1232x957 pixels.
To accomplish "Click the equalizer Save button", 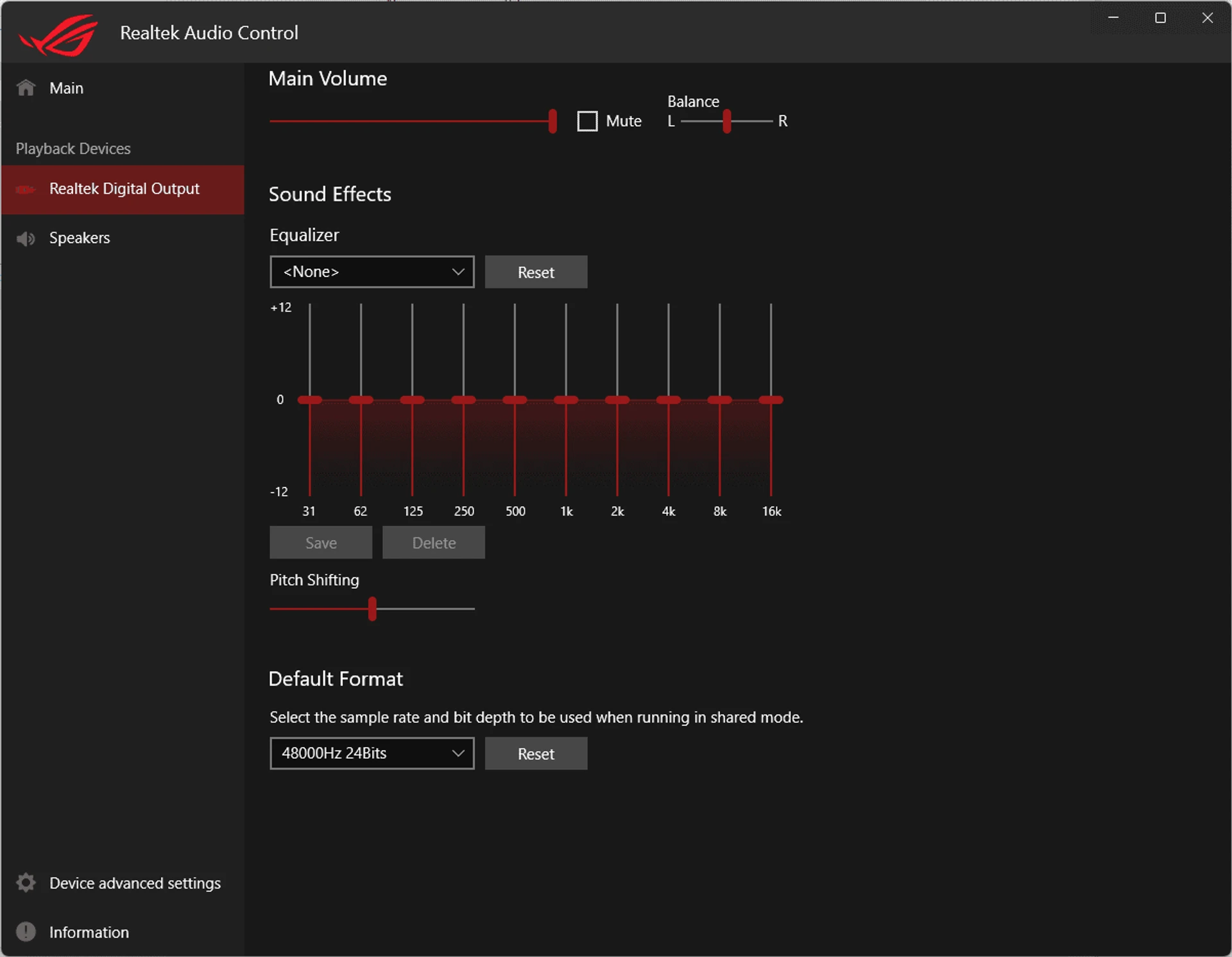I will [321, 543].
